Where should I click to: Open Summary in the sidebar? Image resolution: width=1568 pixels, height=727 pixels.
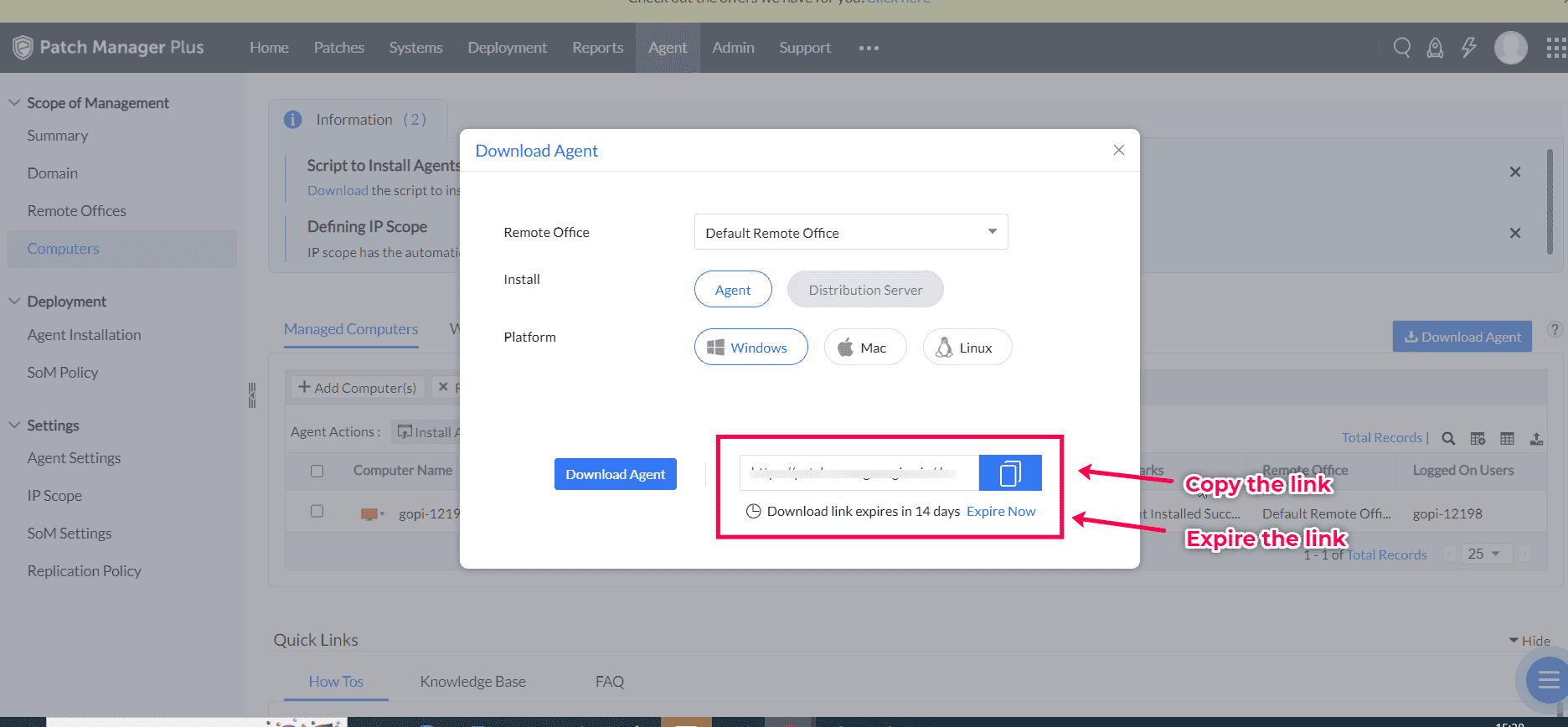tap(58, 136)
